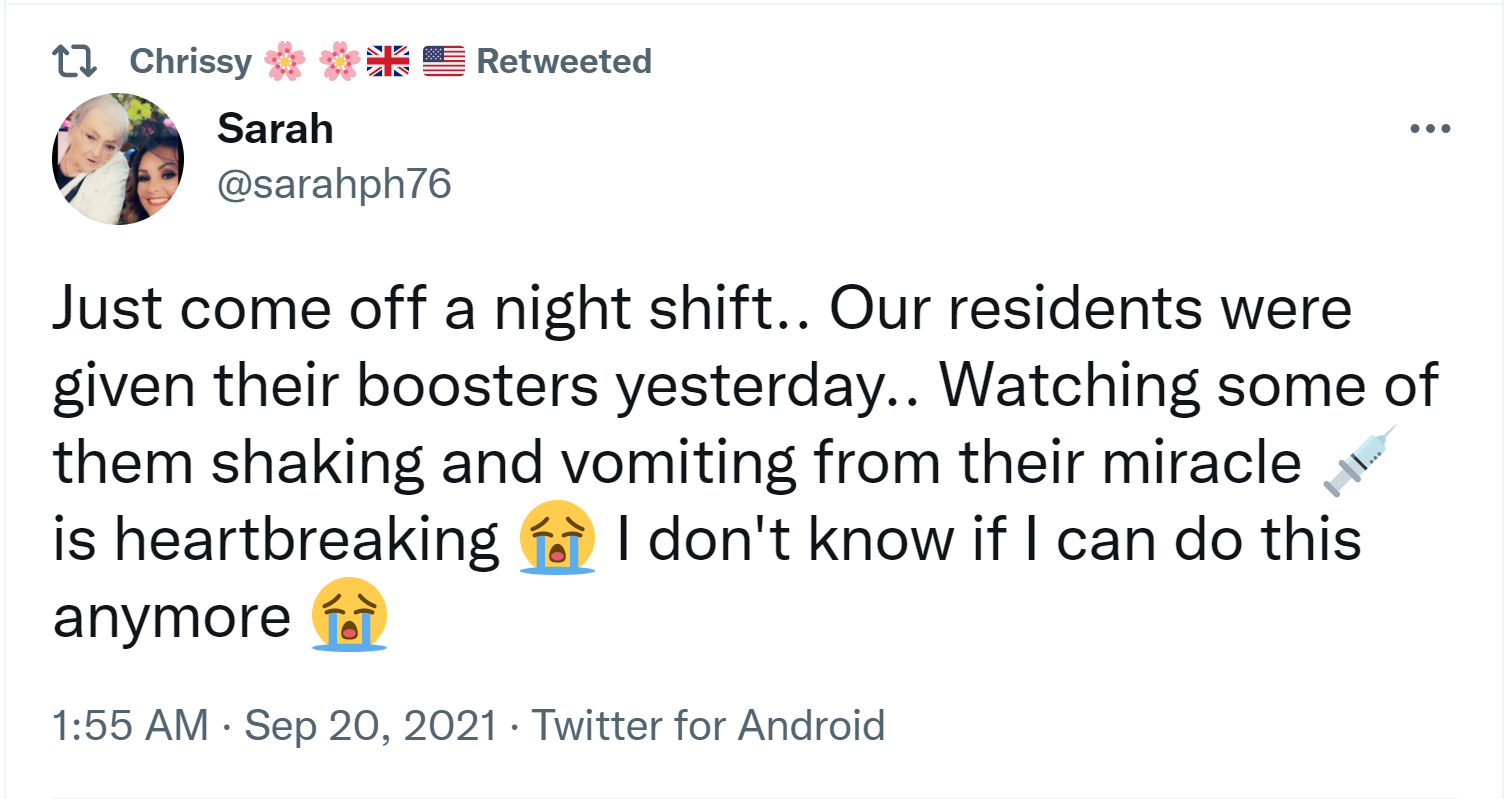1511x799 pixels.
Task: Click the first cherry blossom emoji
Action: [x=285, y=62]
